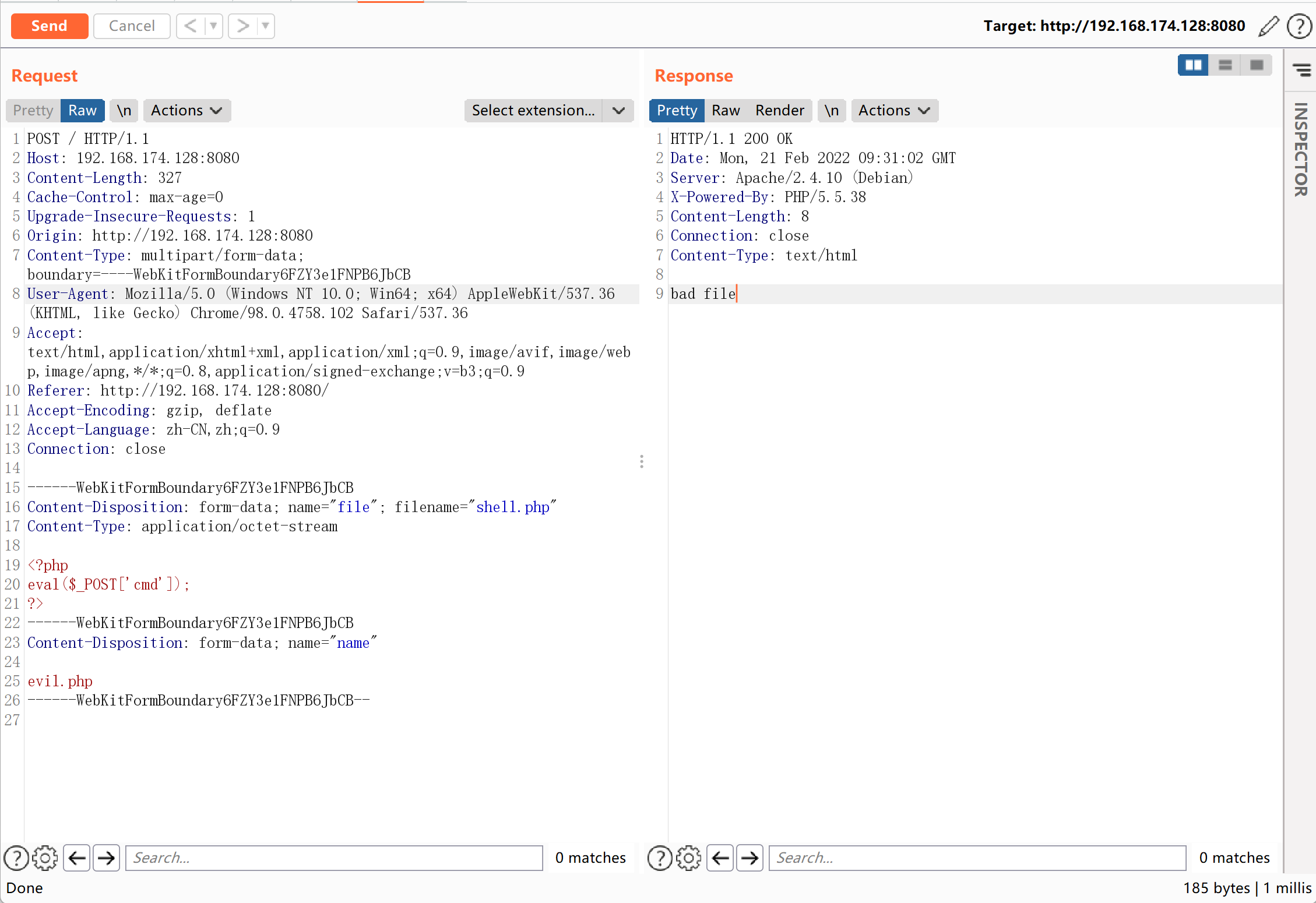Select the horizontal stacked layout icon
The height and width of the screenshot is (903, 1316).
point(1225,65)
